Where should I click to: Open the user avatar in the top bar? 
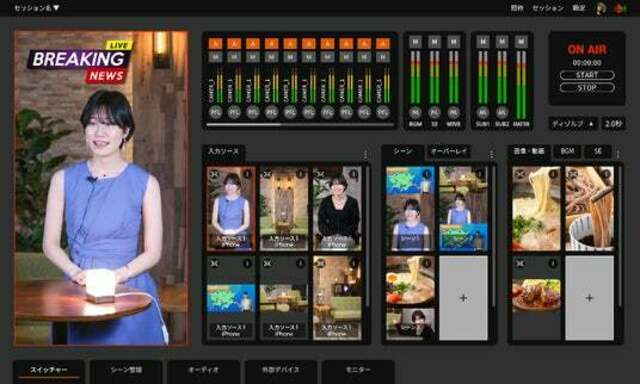point(601,9)
